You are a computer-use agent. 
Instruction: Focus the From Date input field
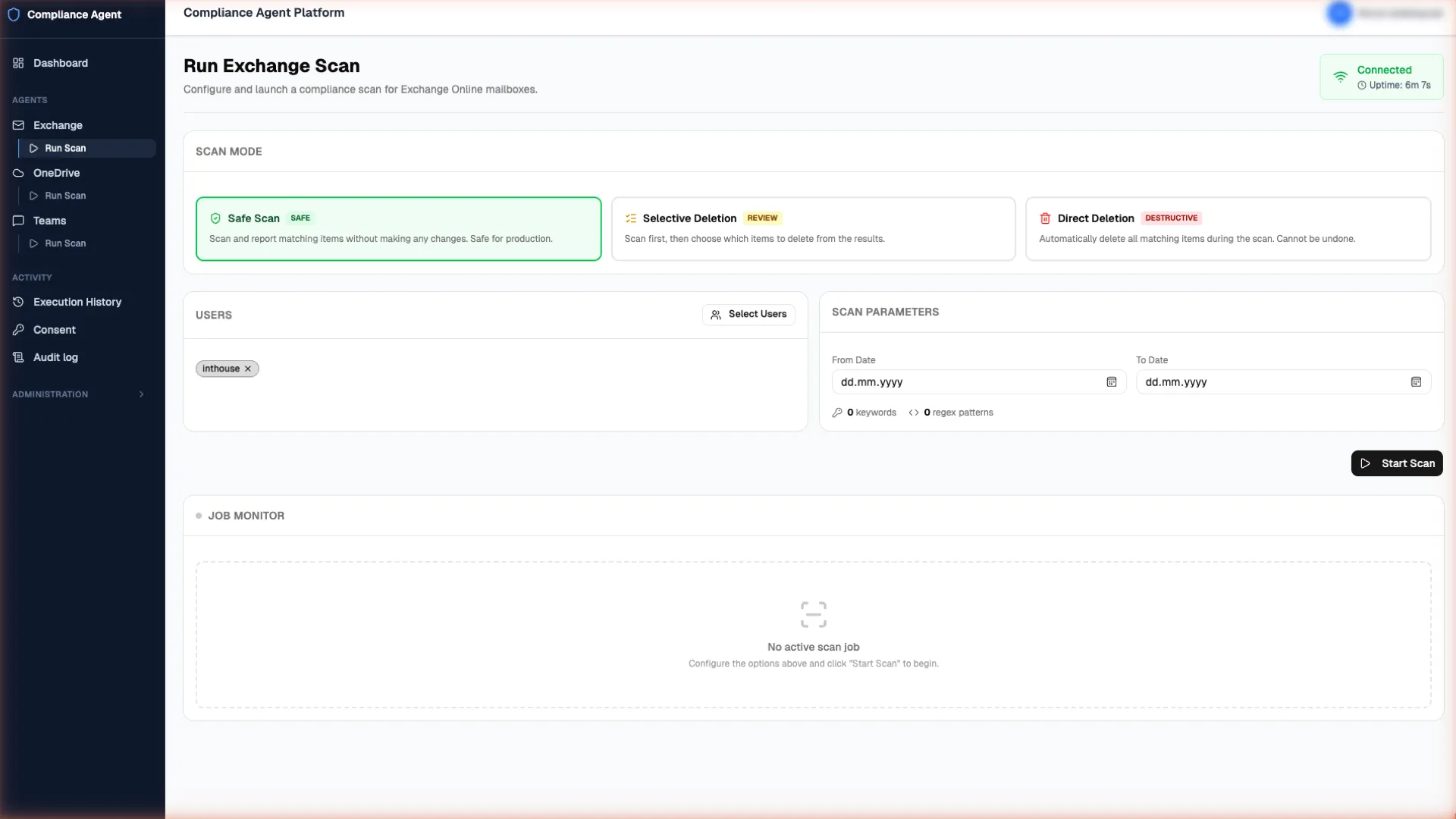pyautogui.click(x=979, y=382)
